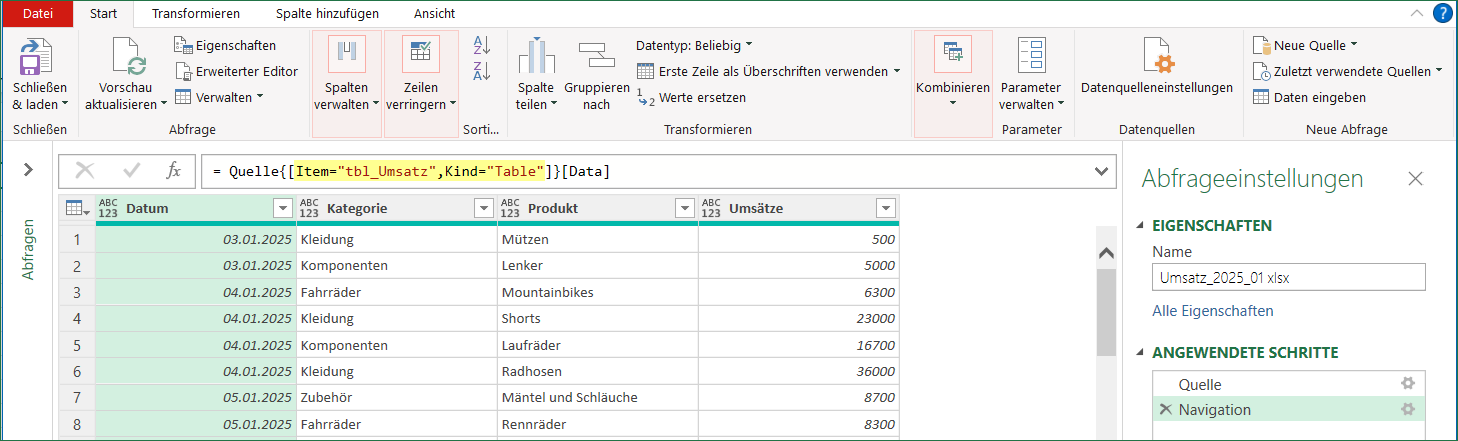Expand the Datentyp: Beliebig dropdown

tap(694, 45)
